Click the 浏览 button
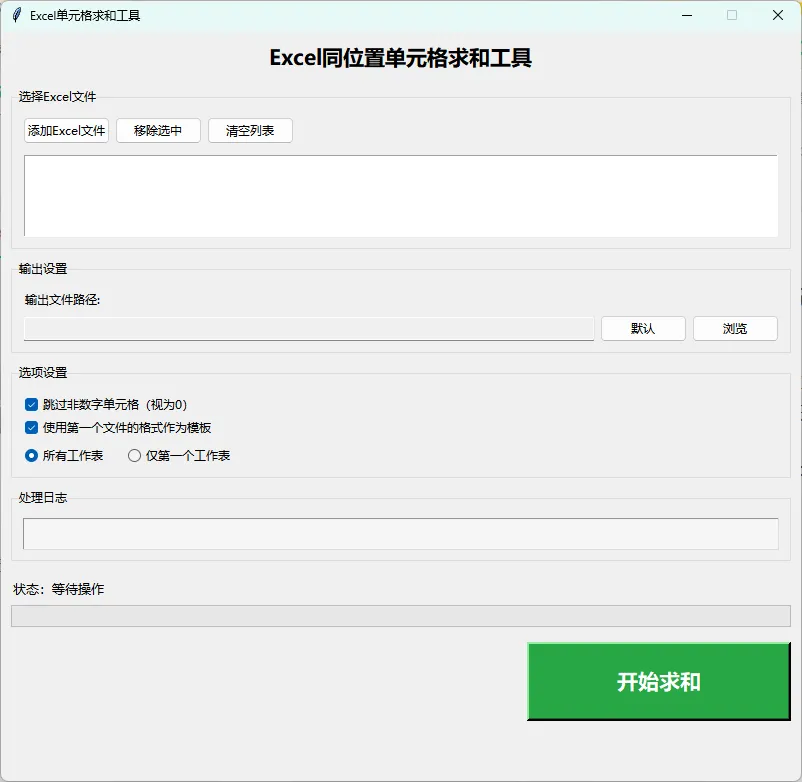This screenshot has height=782, width=802. coord(735,329)
